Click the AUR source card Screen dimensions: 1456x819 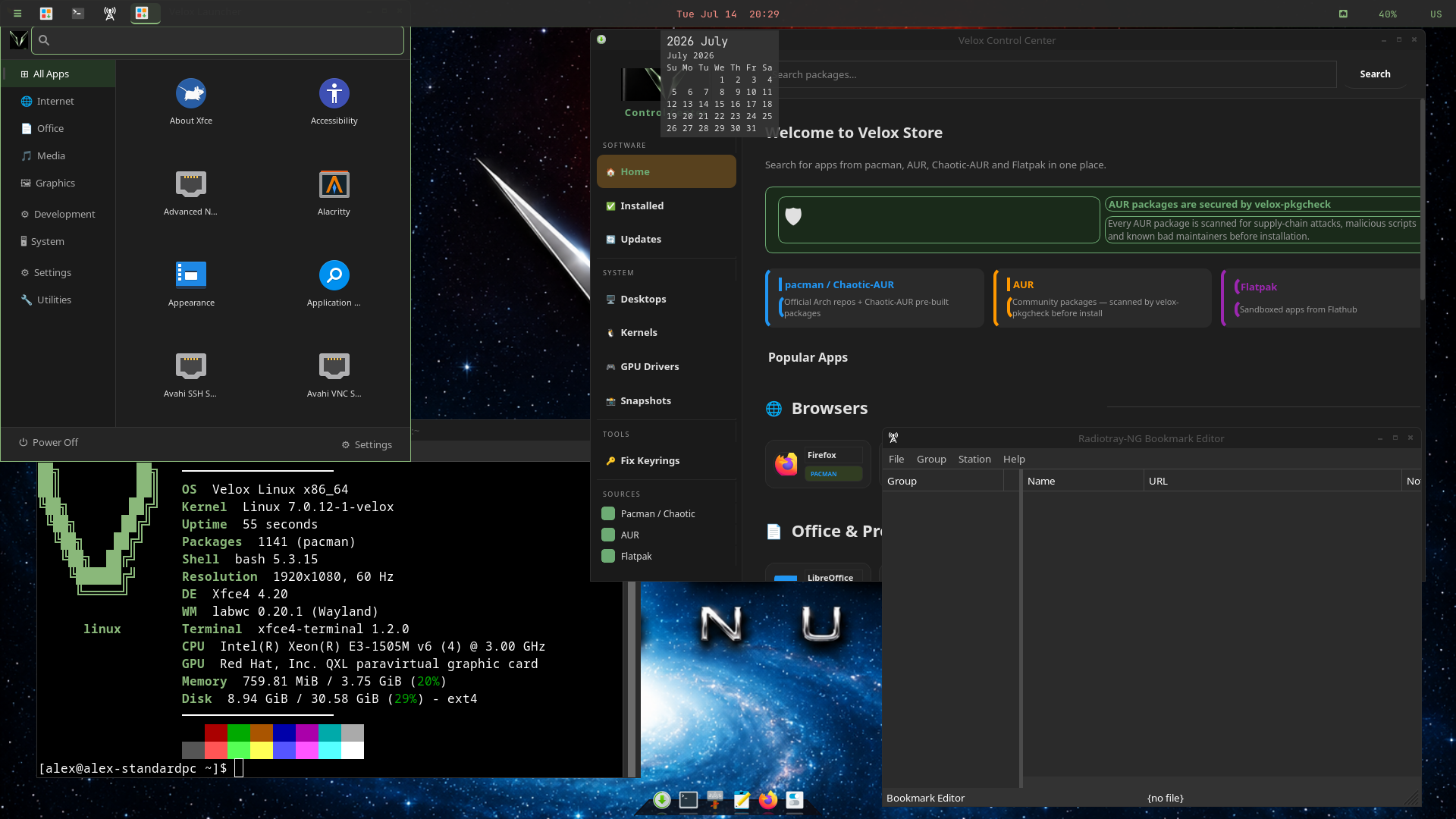(1103, 298)
